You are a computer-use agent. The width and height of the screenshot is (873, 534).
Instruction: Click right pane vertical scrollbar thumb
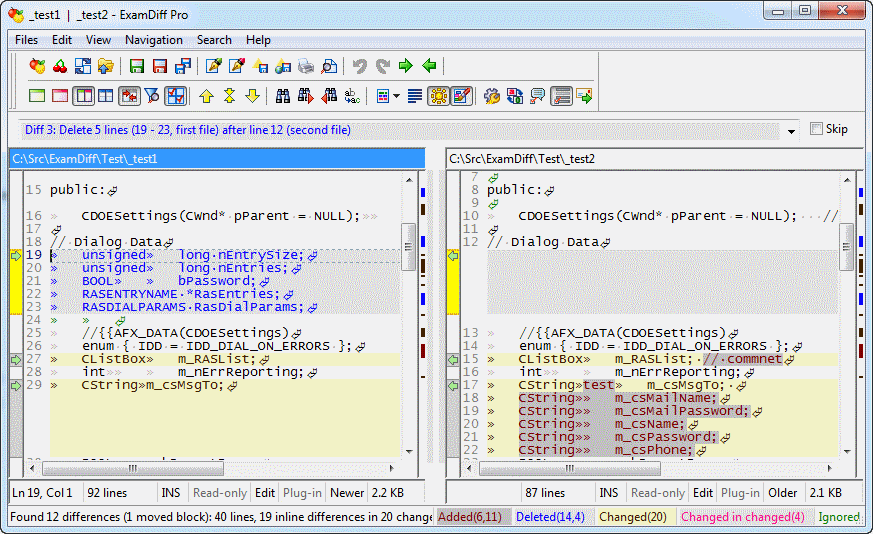(x=846, y=247)
